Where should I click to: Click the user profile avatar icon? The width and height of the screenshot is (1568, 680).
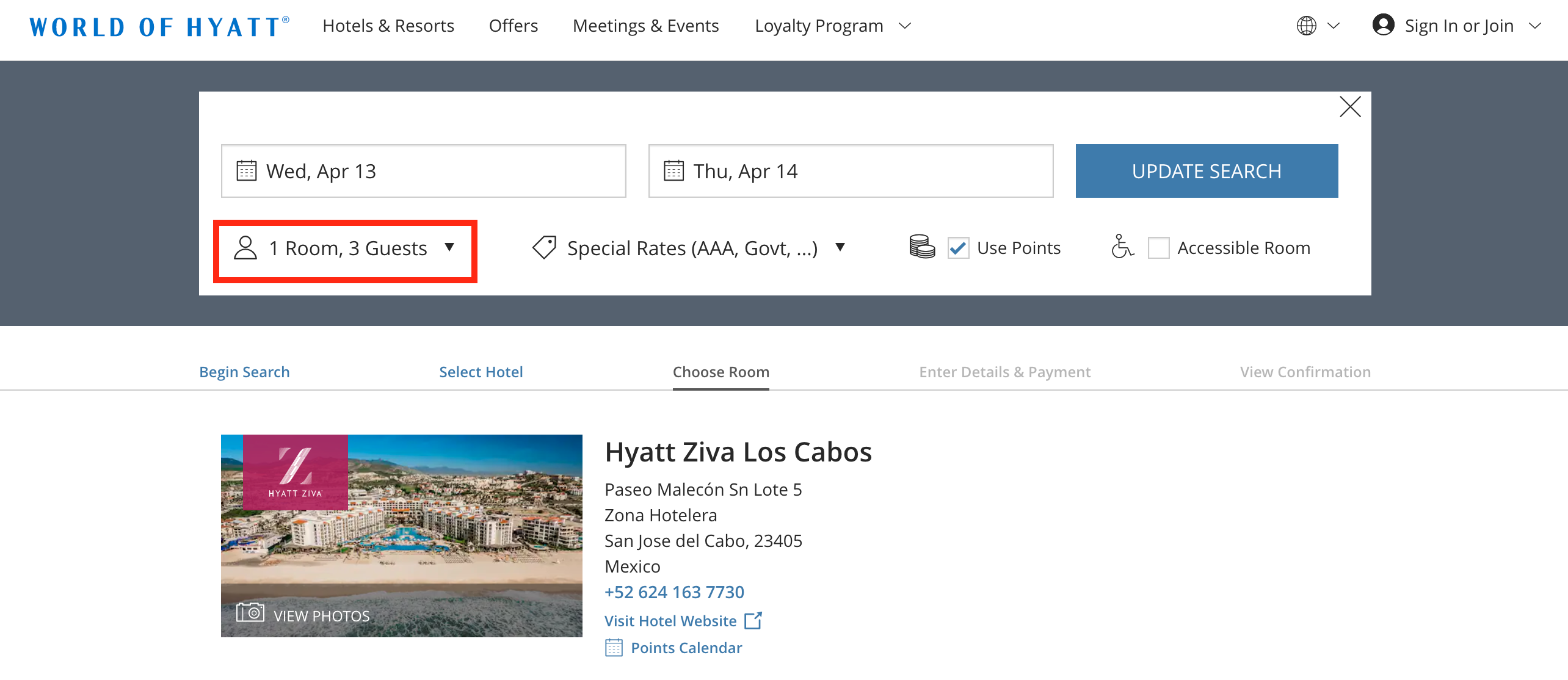tap(1383, 25)
